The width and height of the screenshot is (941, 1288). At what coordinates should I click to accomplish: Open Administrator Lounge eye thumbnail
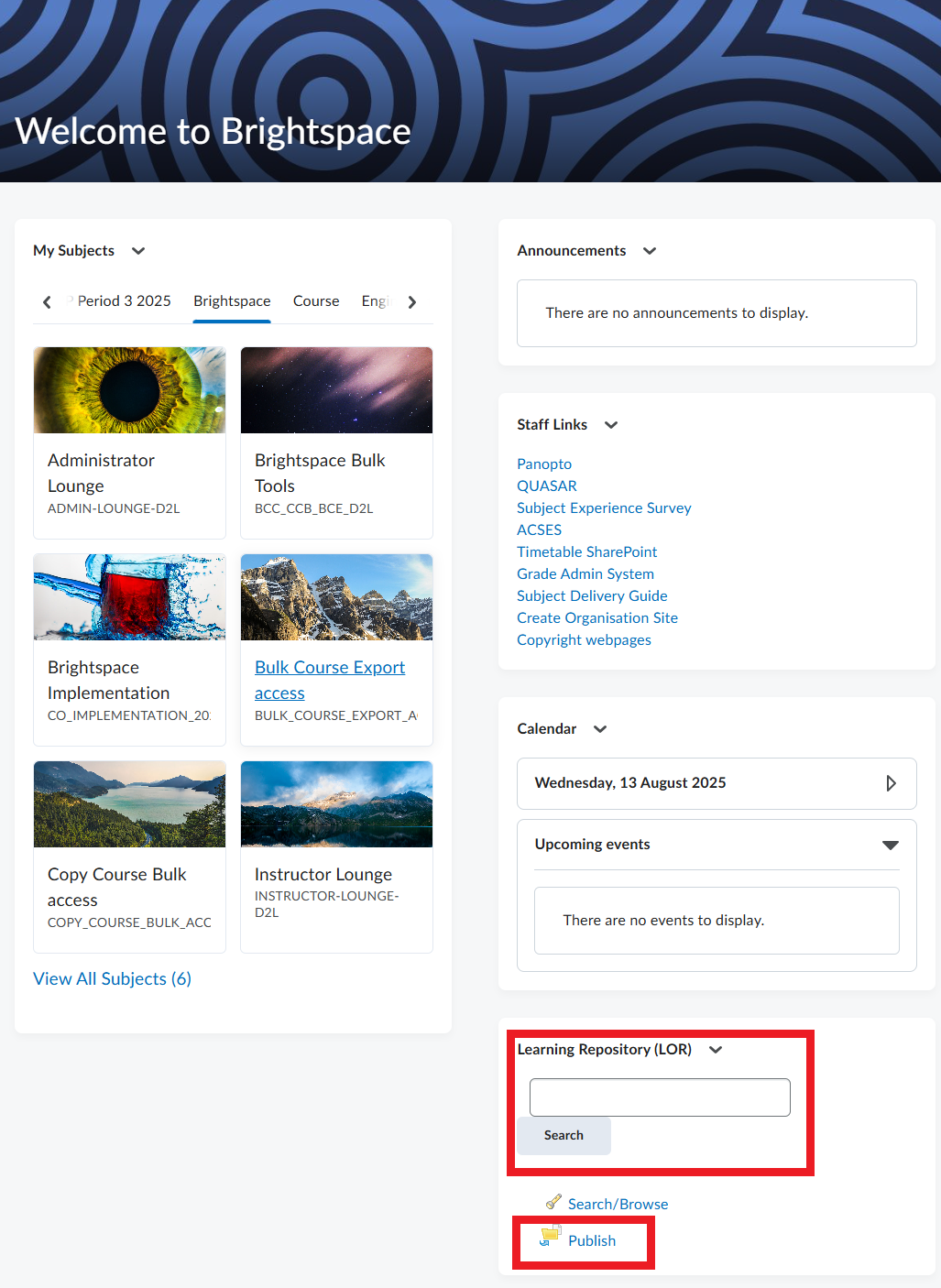pyautogui.click(x=129, y=390)
